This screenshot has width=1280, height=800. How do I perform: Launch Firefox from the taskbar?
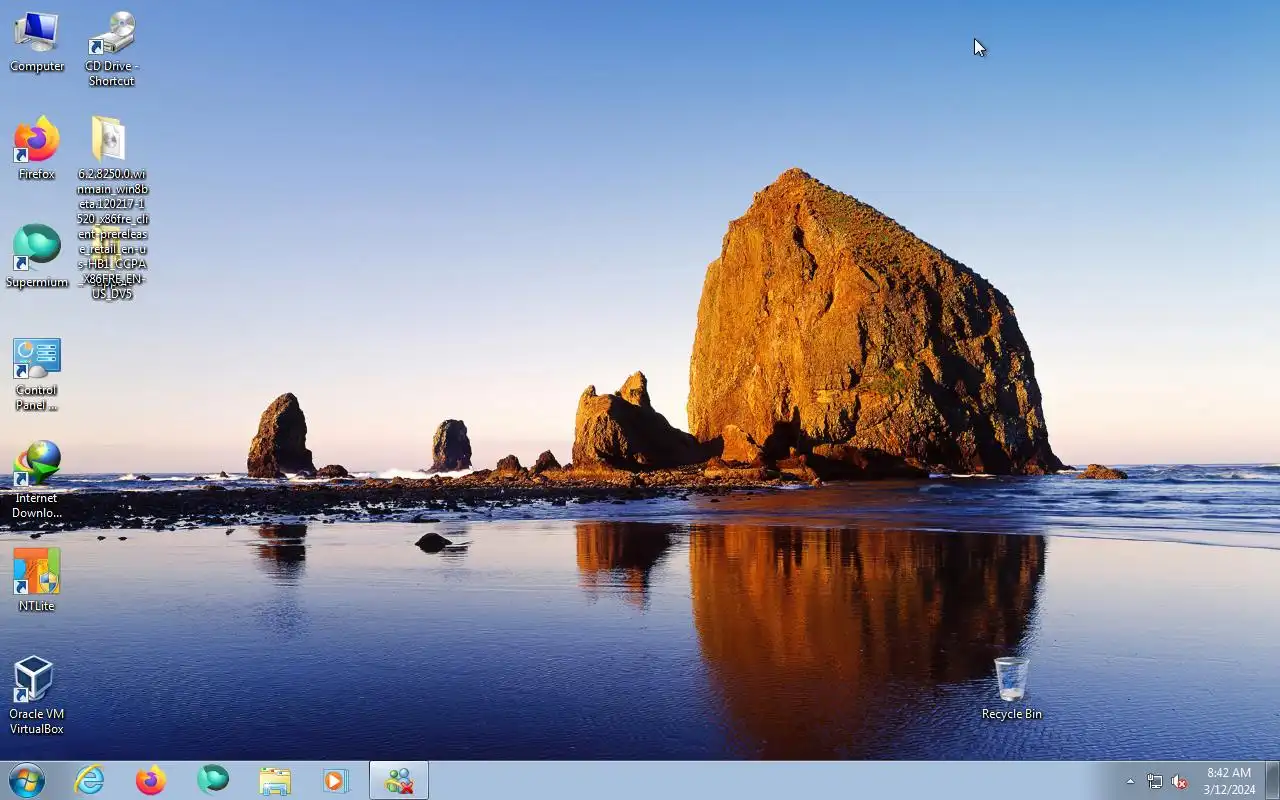(151, 780)
